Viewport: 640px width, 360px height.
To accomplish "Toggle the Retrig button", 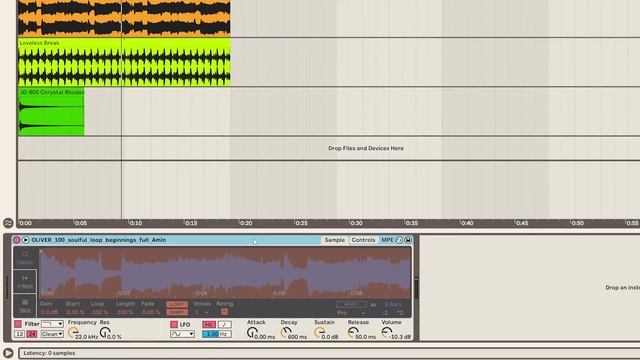I will click(x=224, y=312).
